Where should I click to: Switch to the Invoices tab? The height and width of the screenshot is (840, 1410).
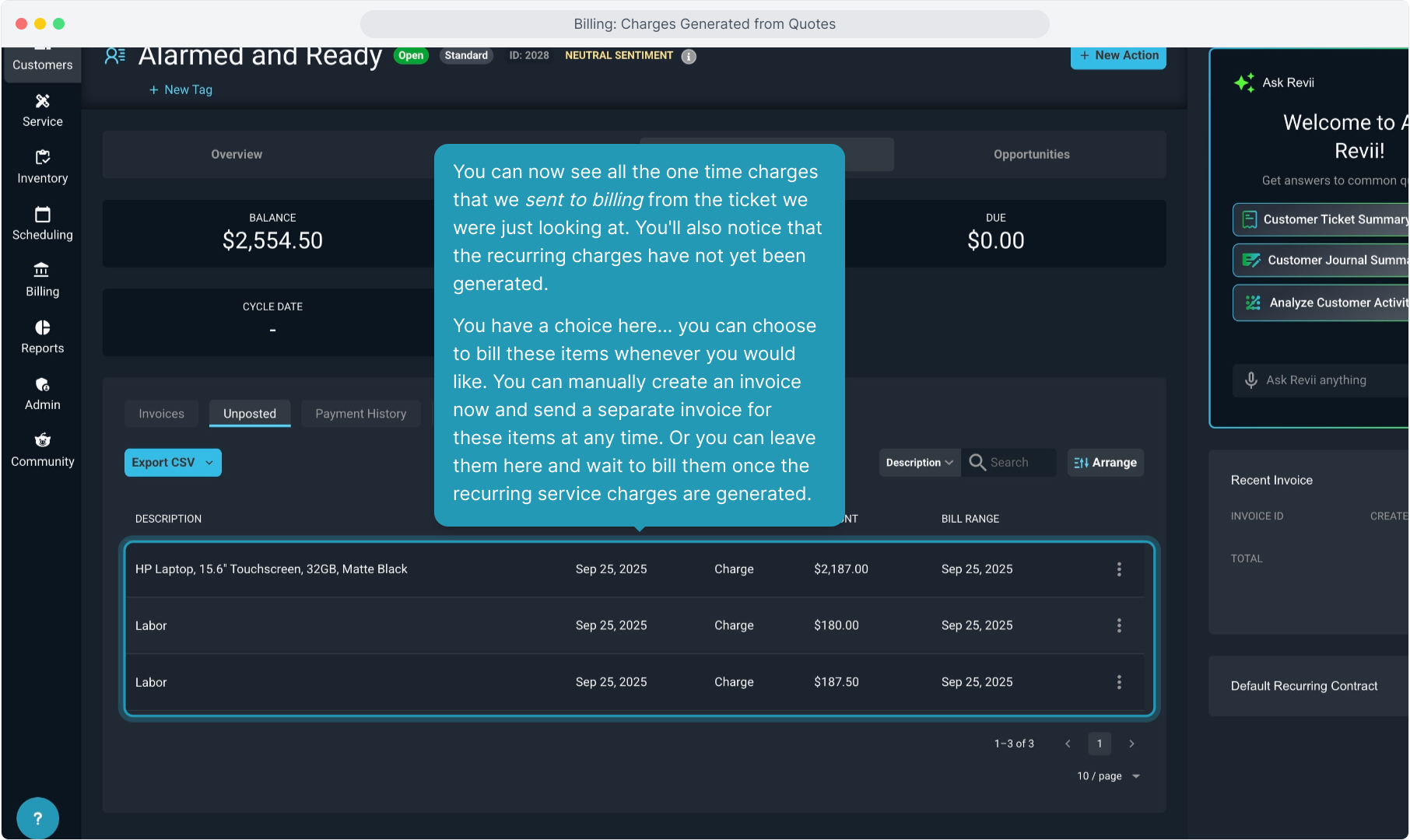pyautogui.click(x=161, y=414)
